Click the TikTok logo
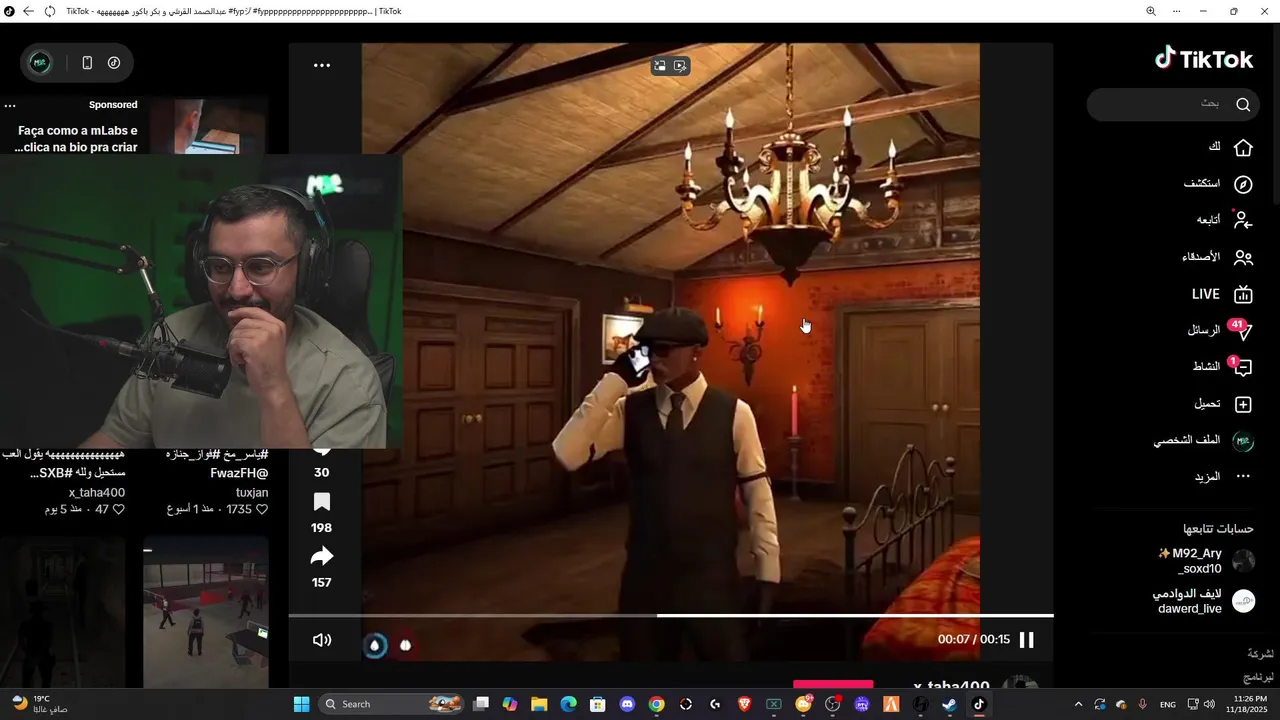 1204,59
